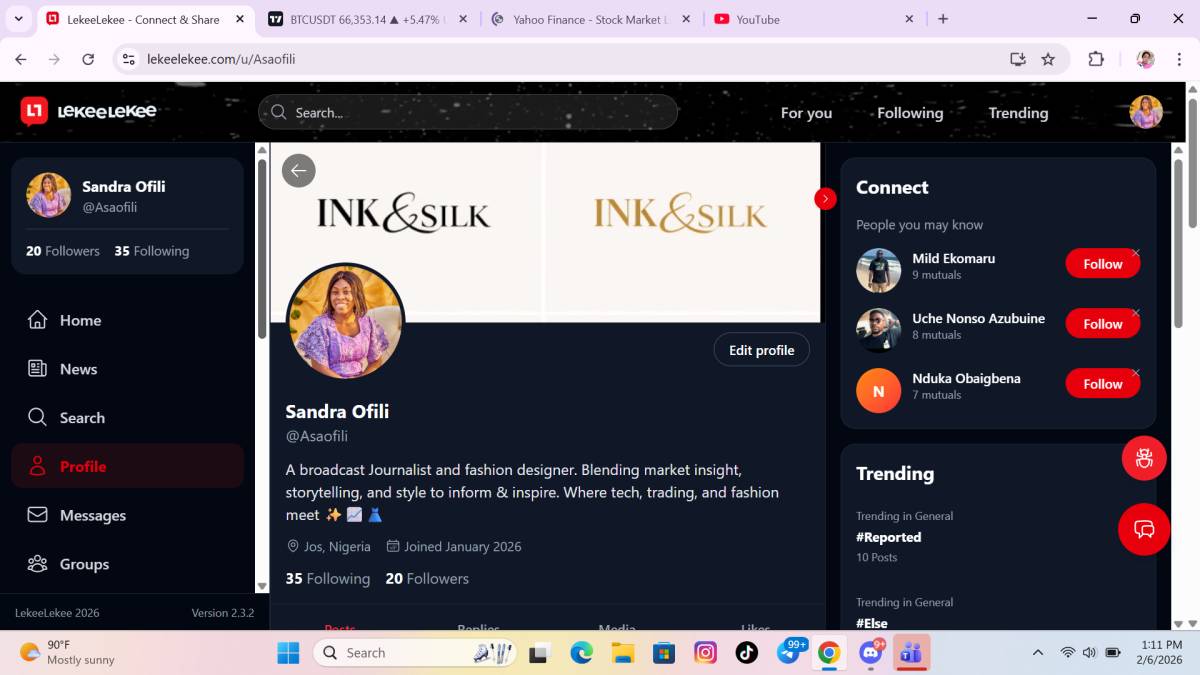Switch to Yahoo Finance tab
The height and width of the screenshot is (675, 1200).
[590, 19]
